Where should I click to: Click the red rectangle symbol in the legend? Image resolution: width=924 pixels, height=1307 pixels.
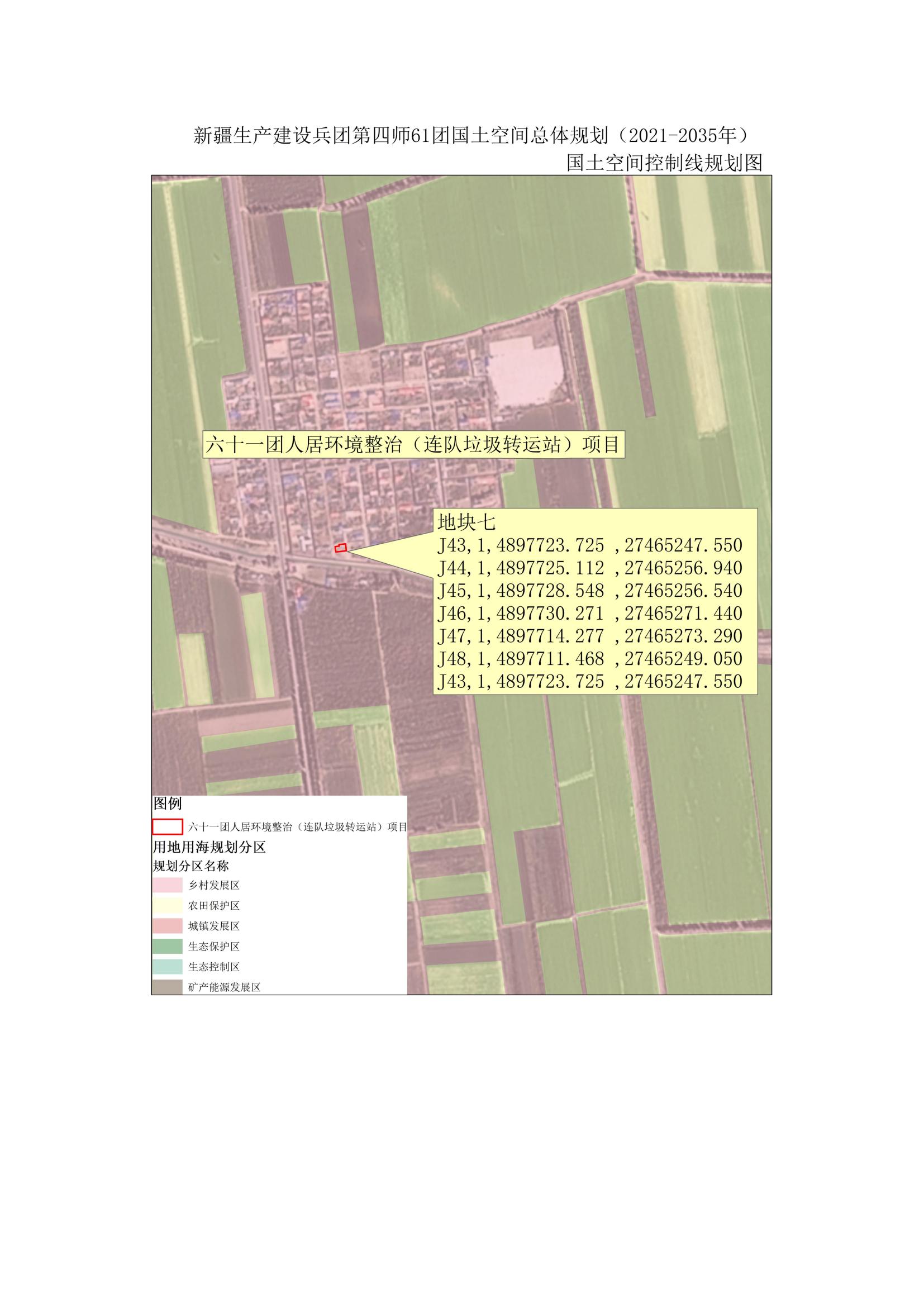167,826
